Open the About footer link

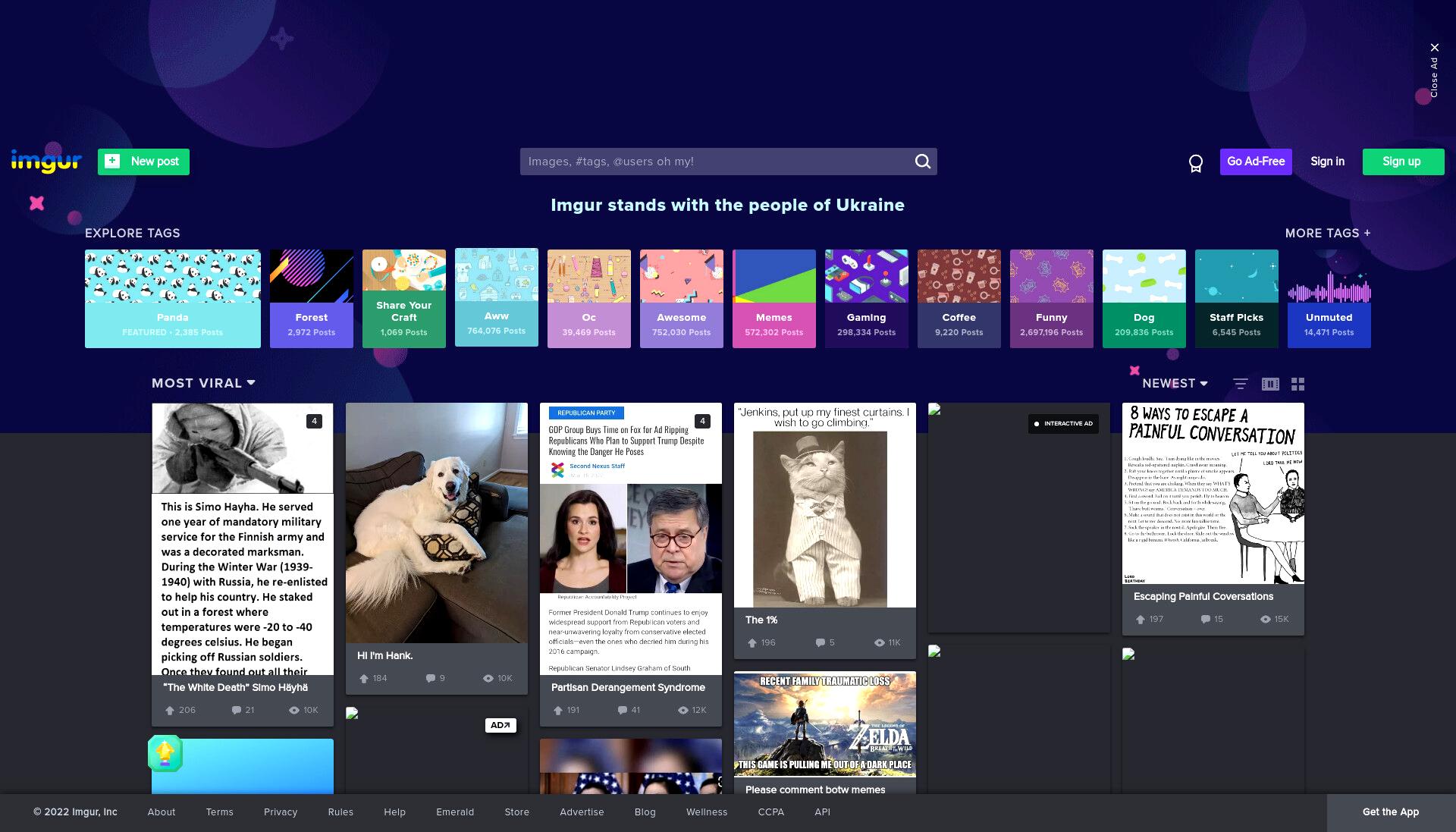coord(162,812)
